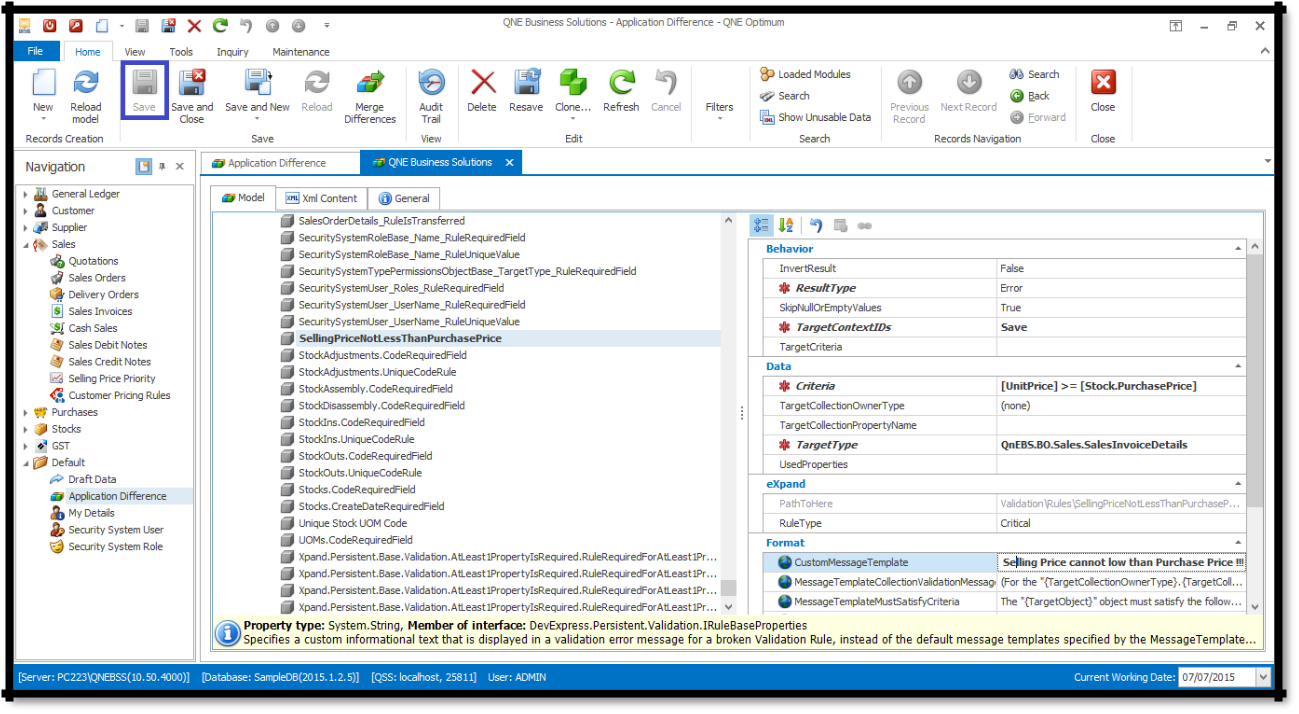Click the Reload model icon
The image size is (1299, 714).
click(86, 82)
